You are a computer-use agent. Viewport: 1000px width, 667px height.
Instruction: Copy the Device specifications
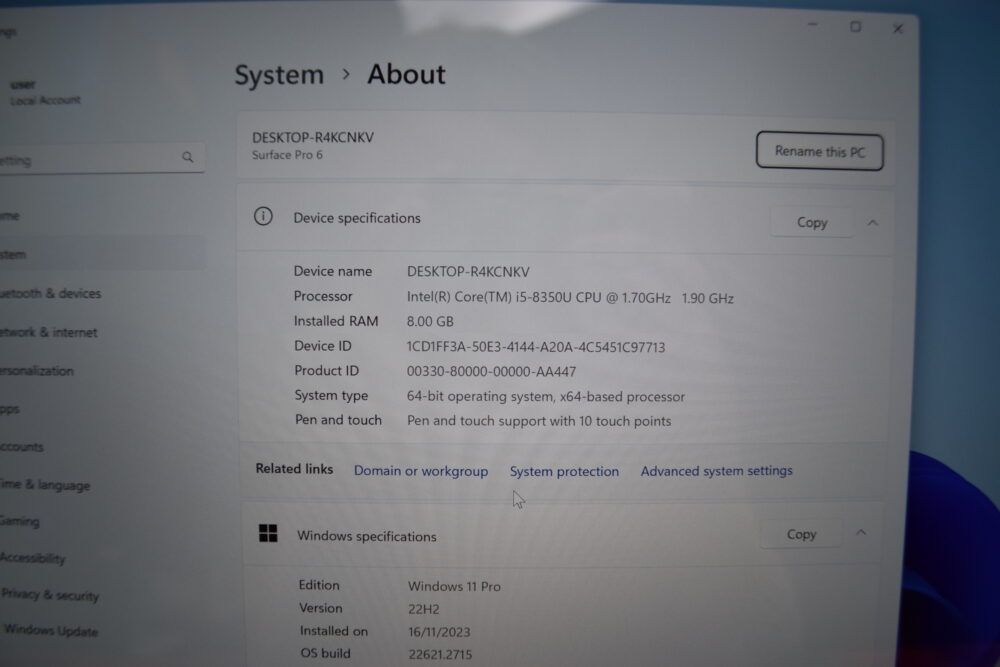point(812,223)
